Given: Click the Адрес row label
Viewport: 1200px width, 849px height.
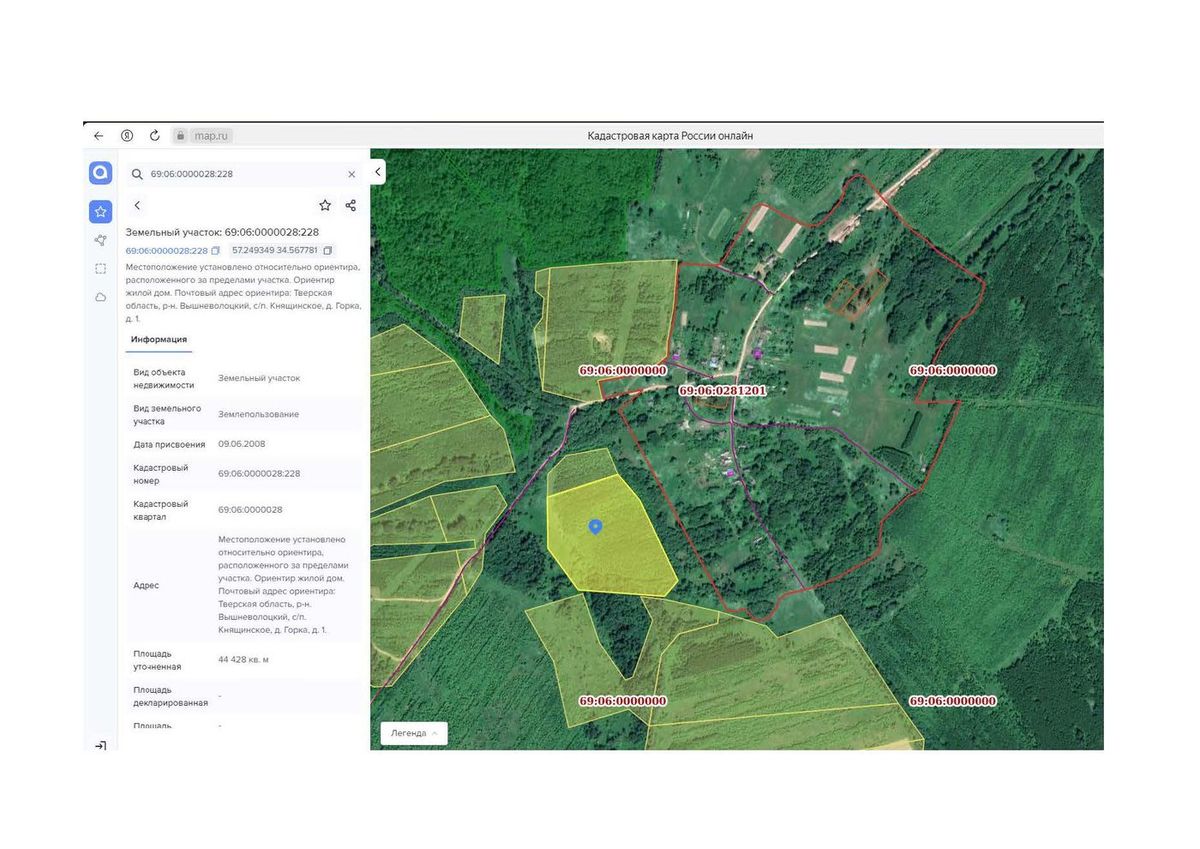Looking at the screenshot, I should (x=146, y=585).
